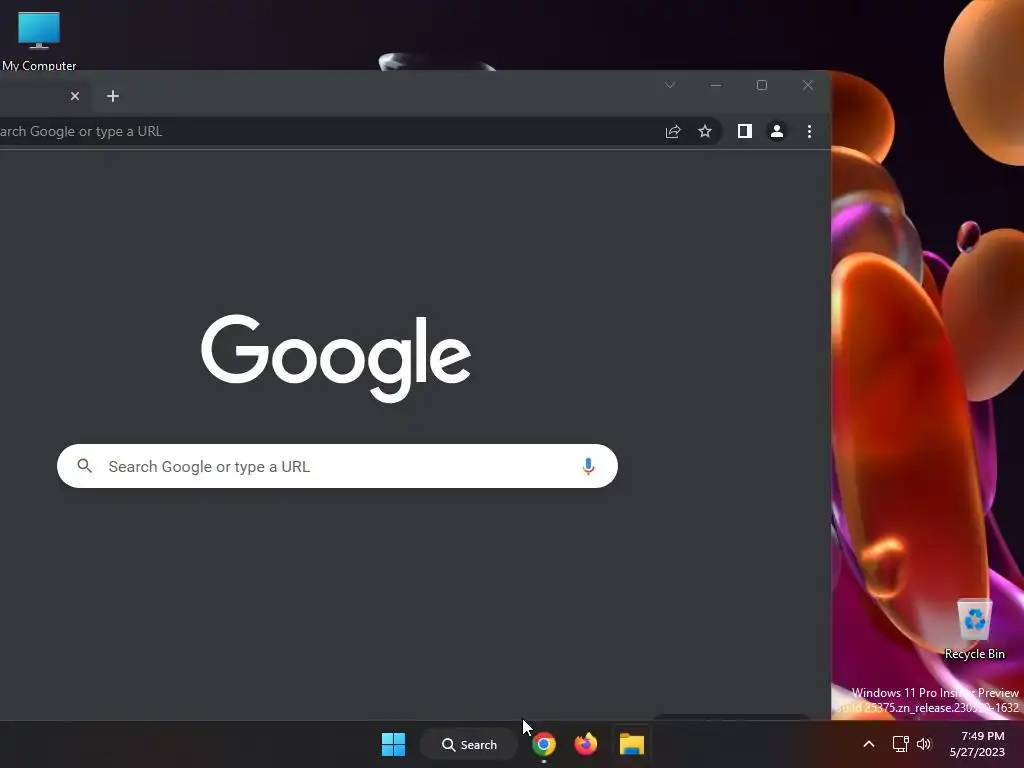Toggle the Chrome side panel

(x=744, y=131)
